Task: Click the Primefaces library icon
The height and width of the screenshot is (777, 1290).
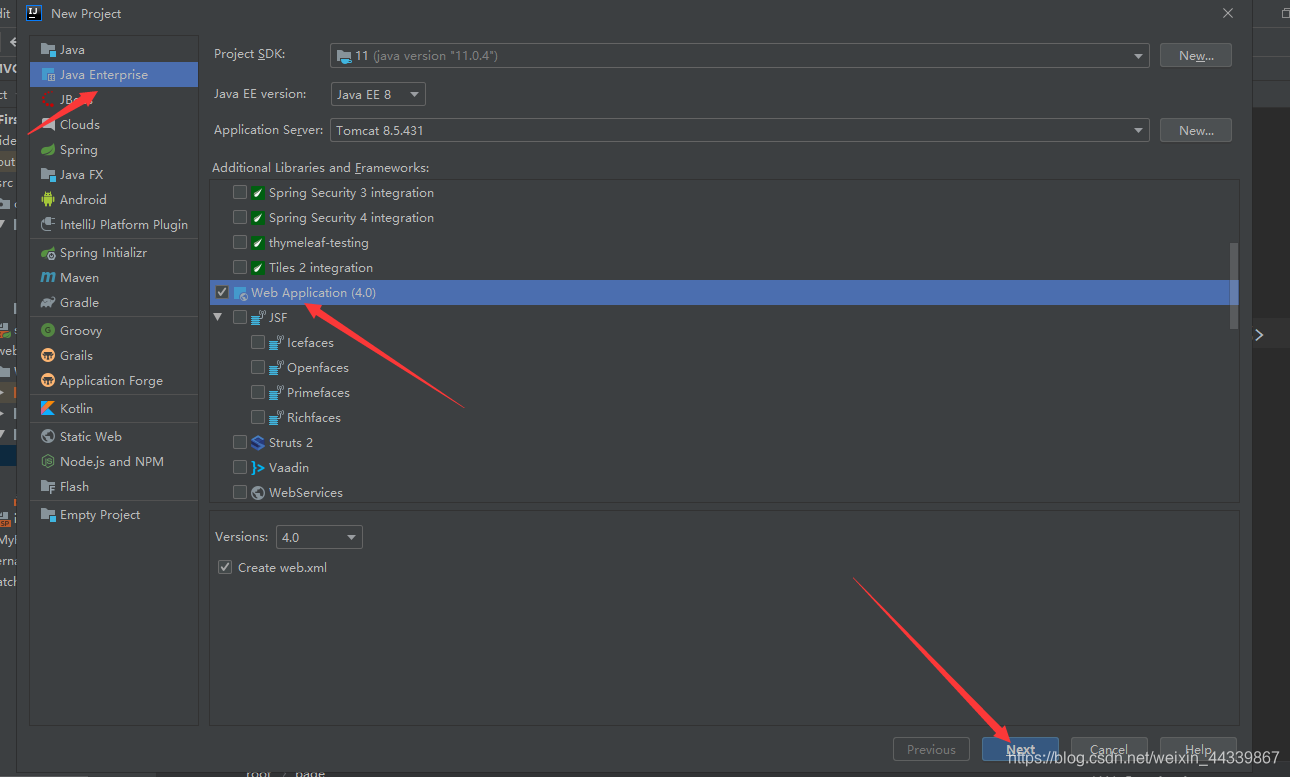Action: (276, 393)
